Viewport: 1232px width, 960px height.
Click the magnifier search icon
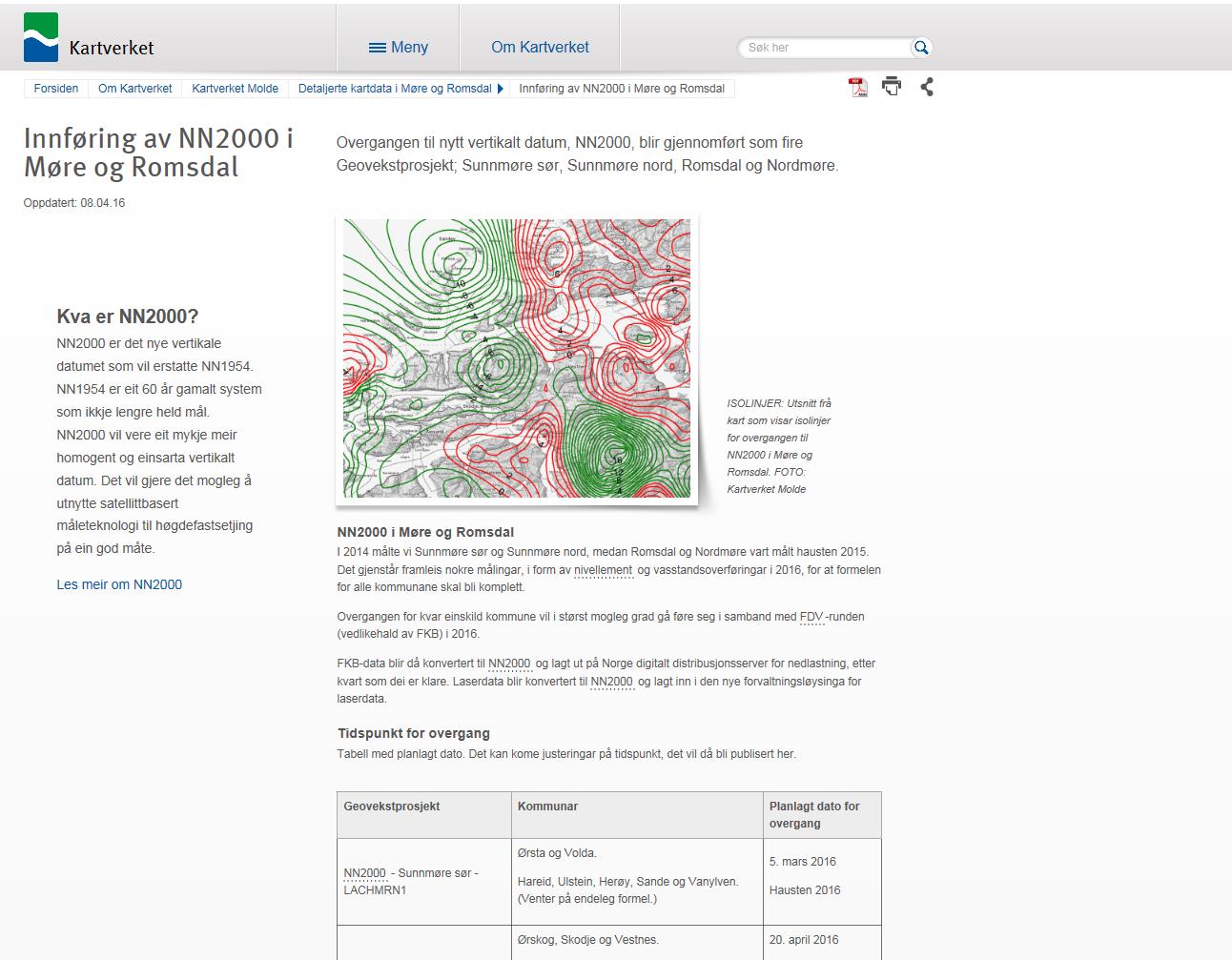(921, 47)
